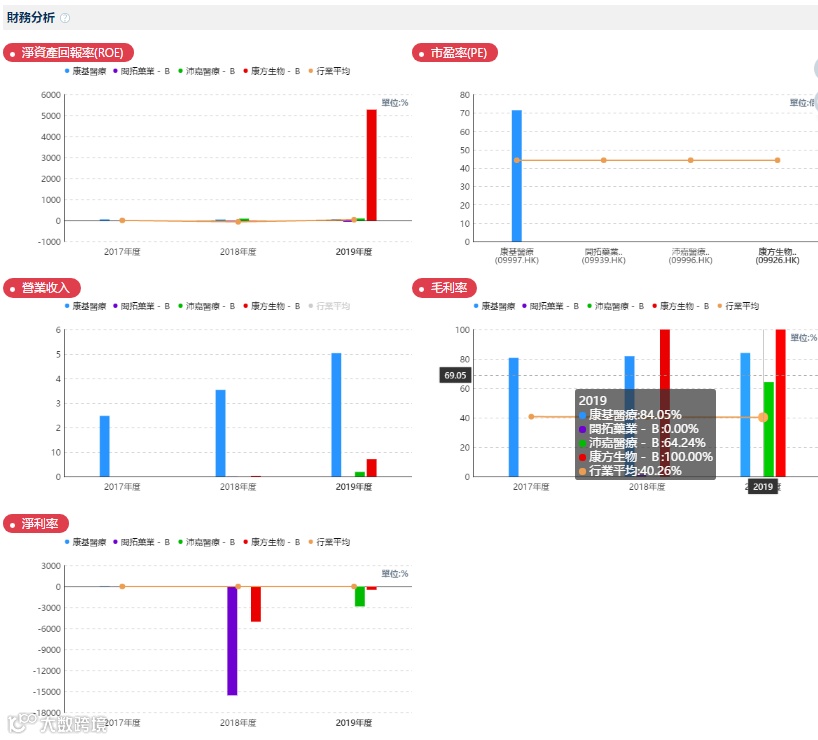Toggle 康基醫療 legend in 營業收入 chart
Screen dimensions: 818x740
85,306
